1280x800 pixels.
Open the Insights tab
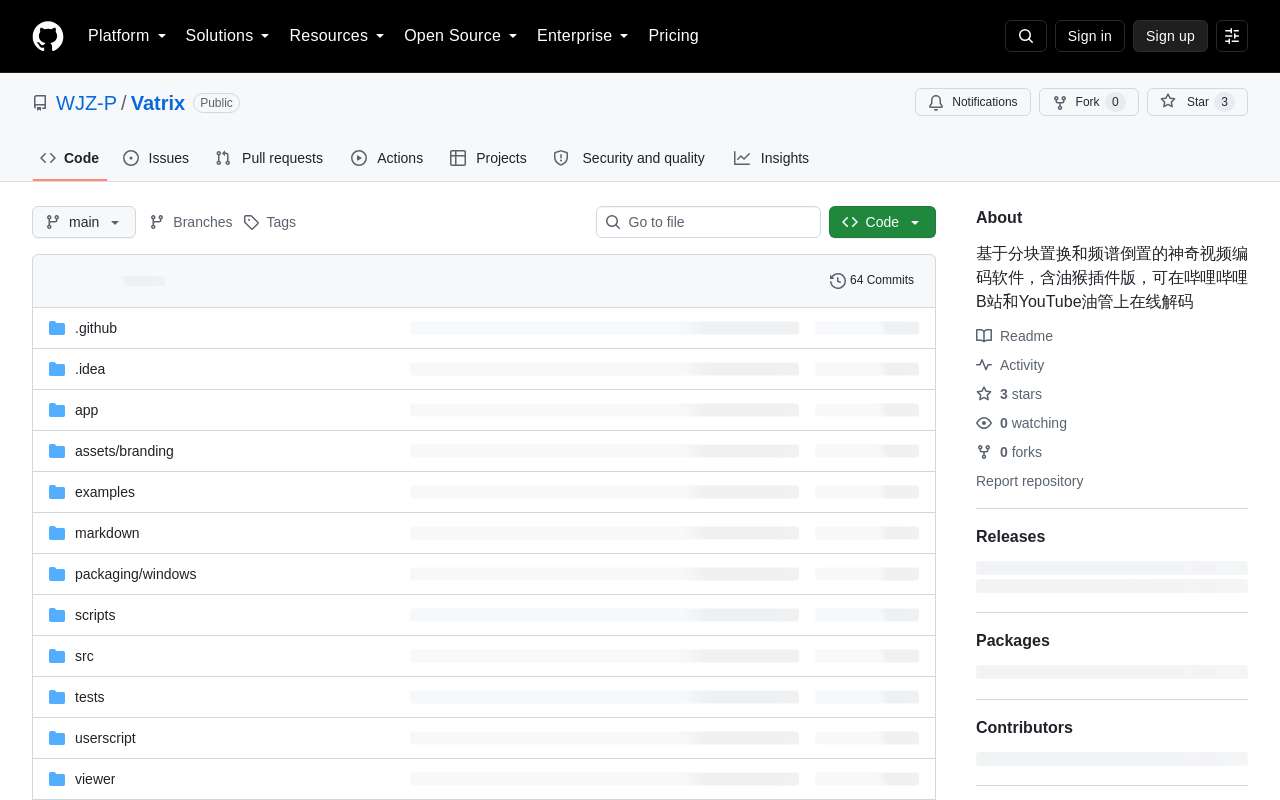(771, 158)
